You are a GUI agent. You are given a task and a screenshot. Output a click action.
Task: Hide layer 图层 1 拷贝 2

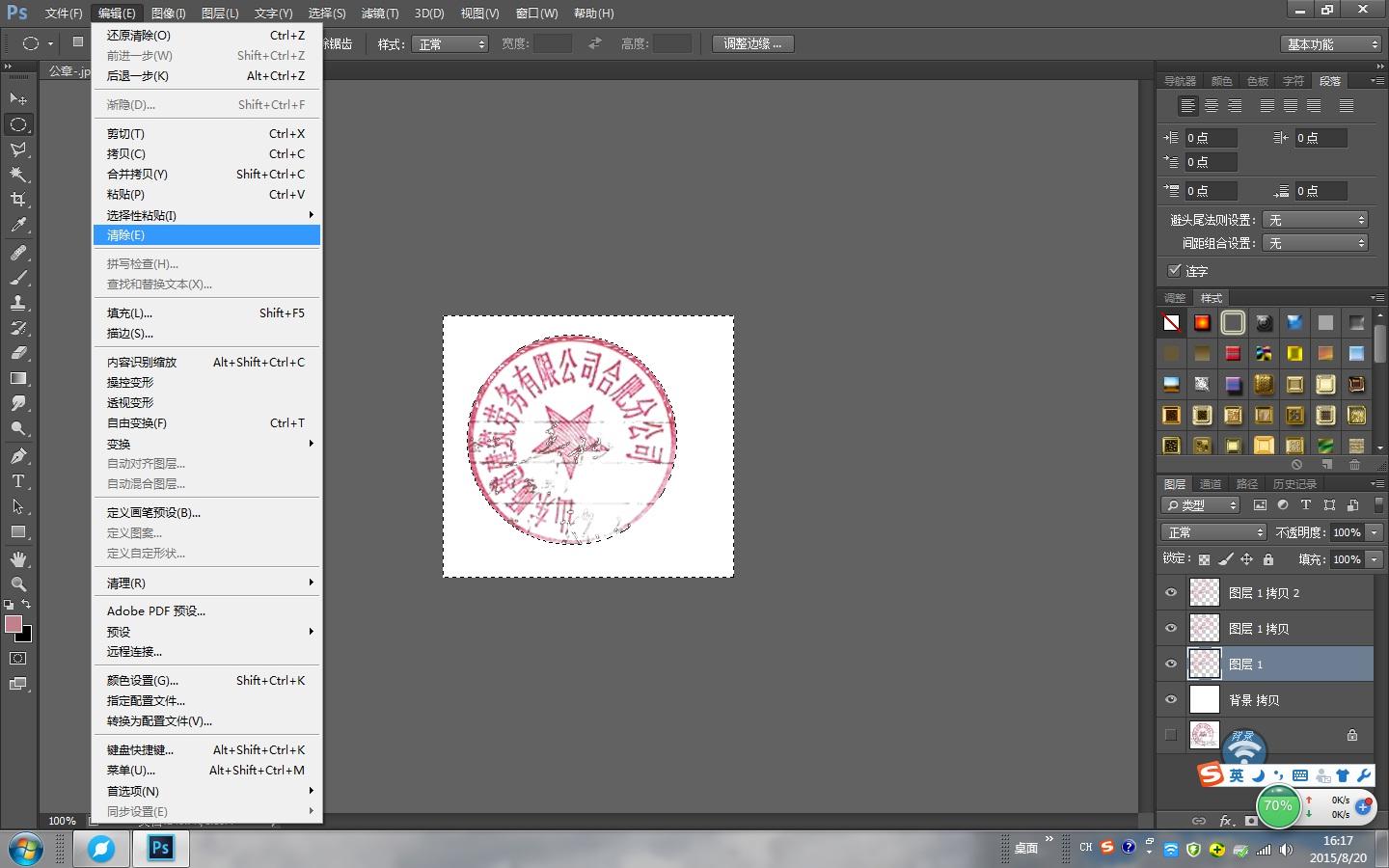click(x=1171, y=593)
